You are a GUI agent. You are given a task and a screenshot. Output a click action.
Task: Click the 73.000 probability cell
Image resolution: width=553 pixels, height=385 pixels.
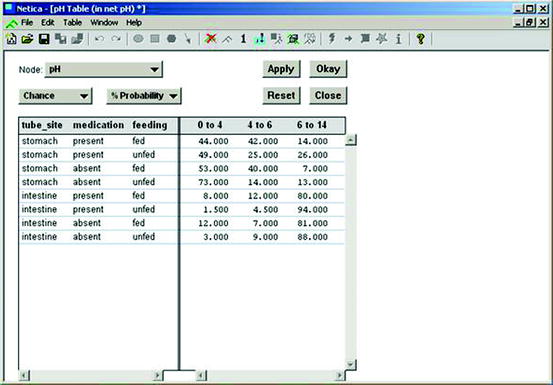[213, 182]
